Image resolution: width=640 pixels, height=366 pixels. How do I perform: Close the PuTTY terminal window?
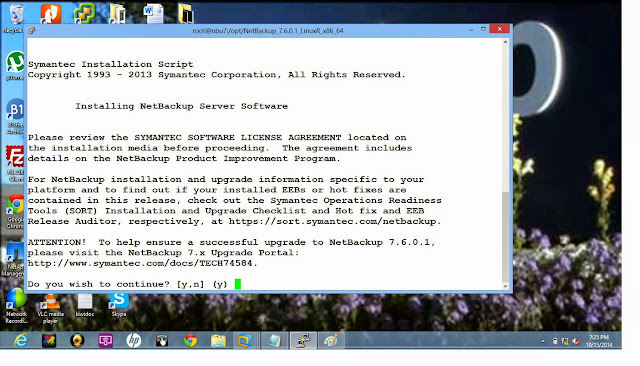click(x=500, y=29)
